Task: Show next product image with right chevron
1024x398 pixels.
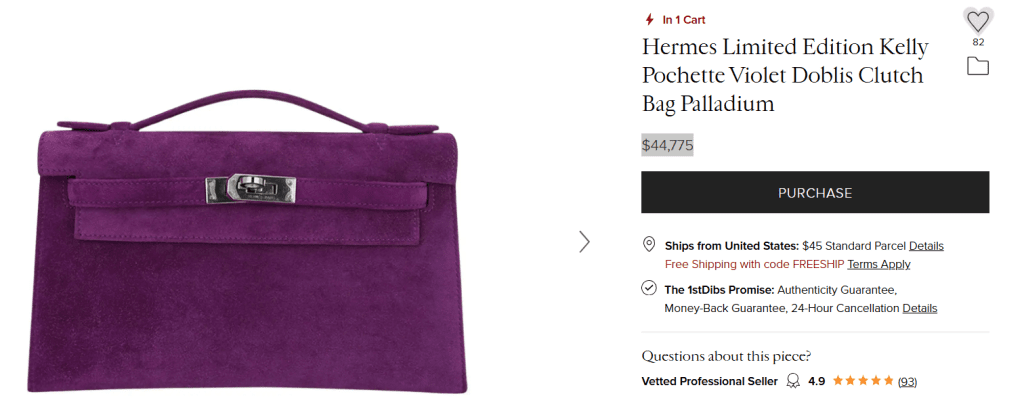Action: click(584, 242)
